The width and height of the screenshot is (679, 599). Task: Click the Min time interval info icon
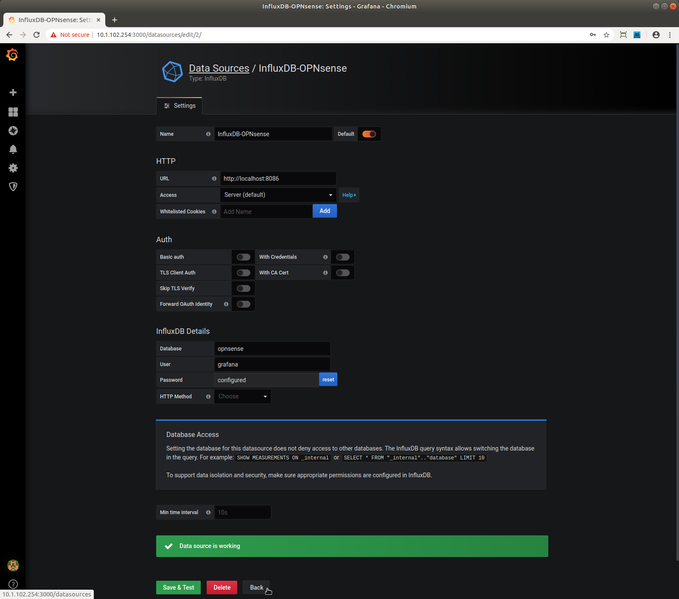[x=208, y=512]
